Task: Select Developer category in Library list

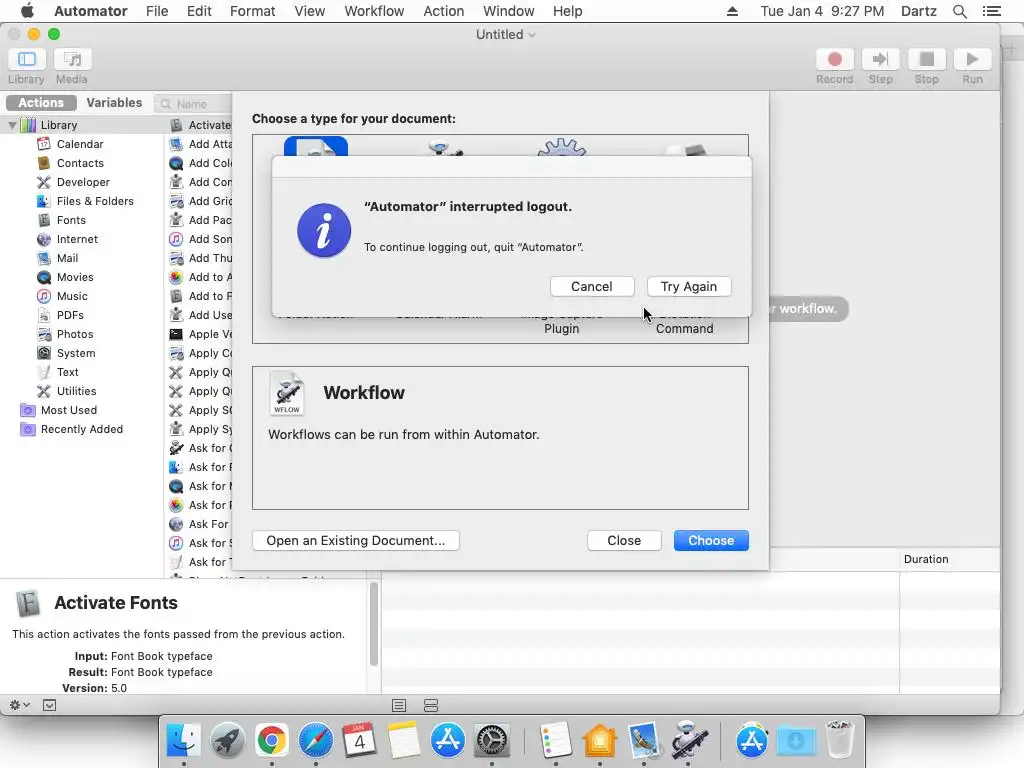Action: pyautogui.click(x=83, y=182)
